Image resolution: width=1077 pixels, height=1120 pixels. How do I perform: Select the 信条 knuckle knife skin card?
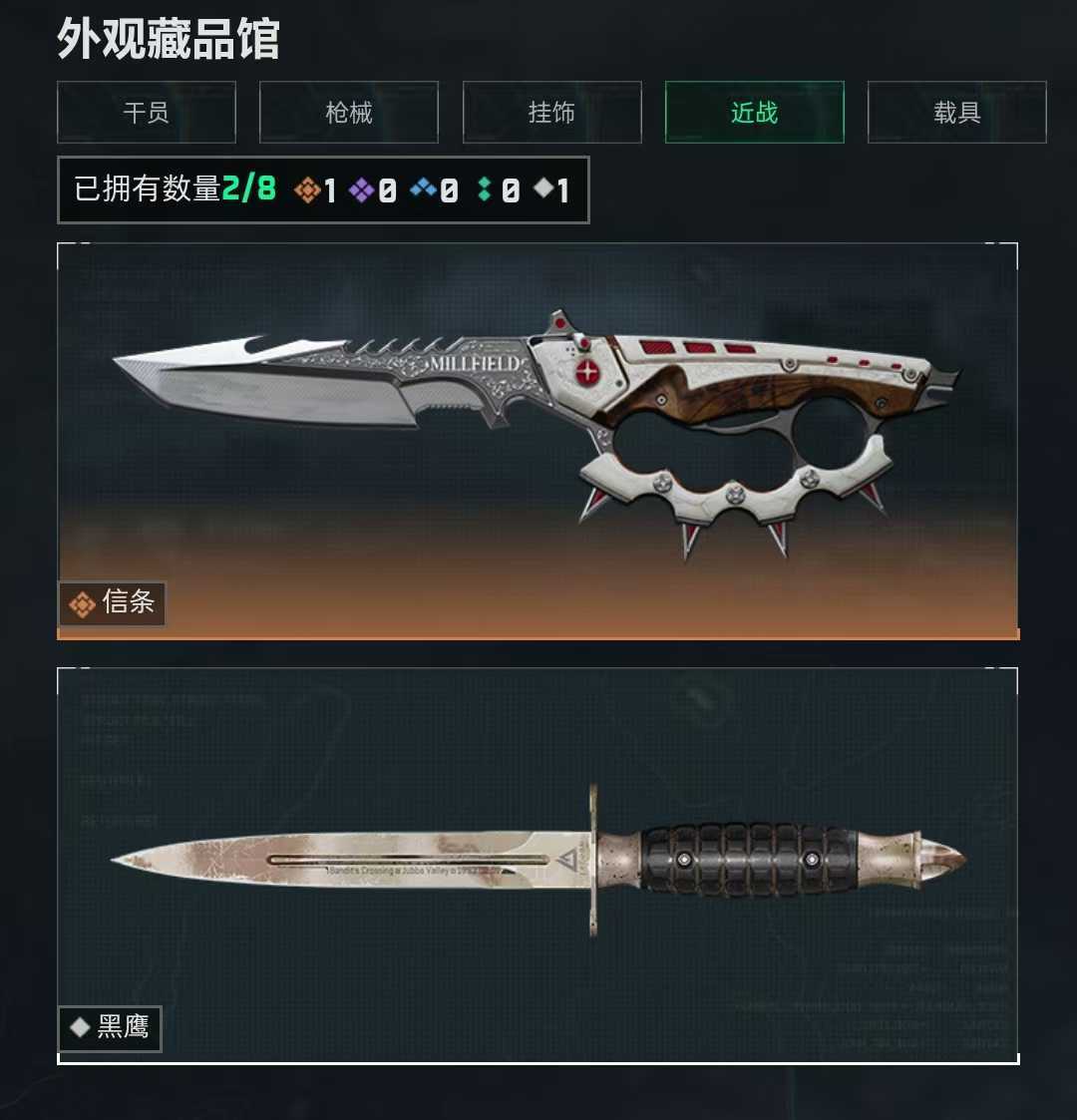538,441
